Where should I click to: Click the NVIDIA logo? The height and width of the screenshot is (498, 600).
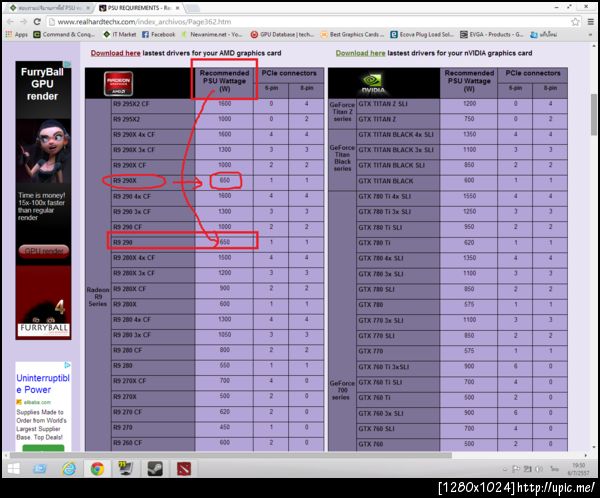coord(373,83)
